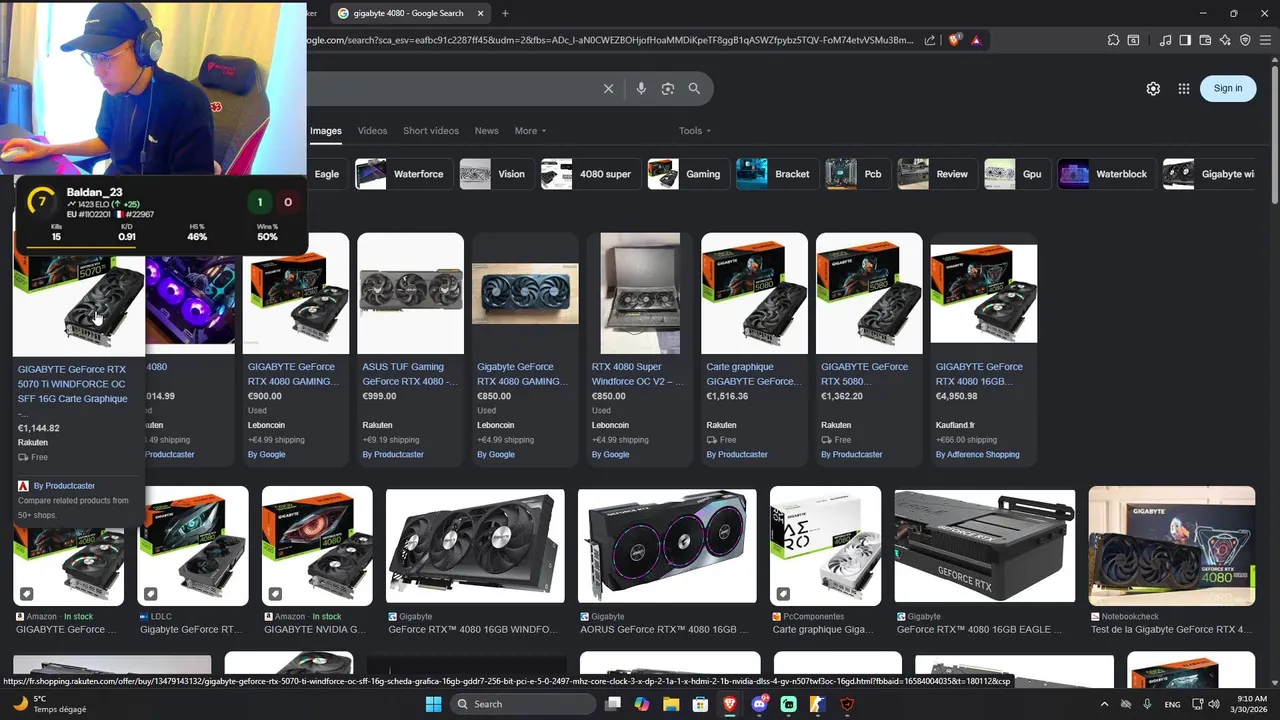
Task: Open the browser extensions puzzle icon
Action: click(1113, 40)
